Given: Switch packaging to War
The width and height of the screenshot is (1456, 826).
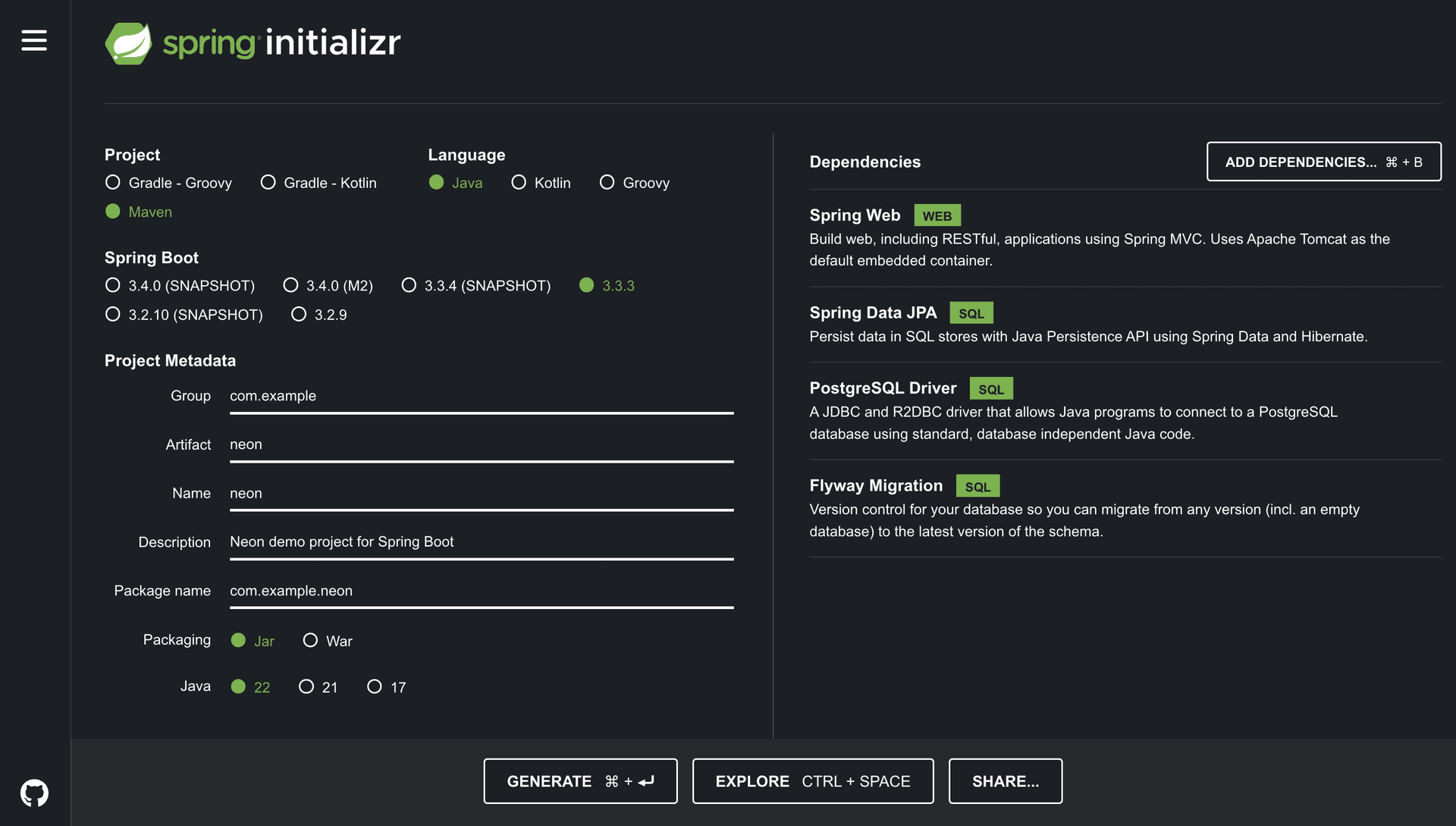Looking at the screenshot, I should click(310, 641).
